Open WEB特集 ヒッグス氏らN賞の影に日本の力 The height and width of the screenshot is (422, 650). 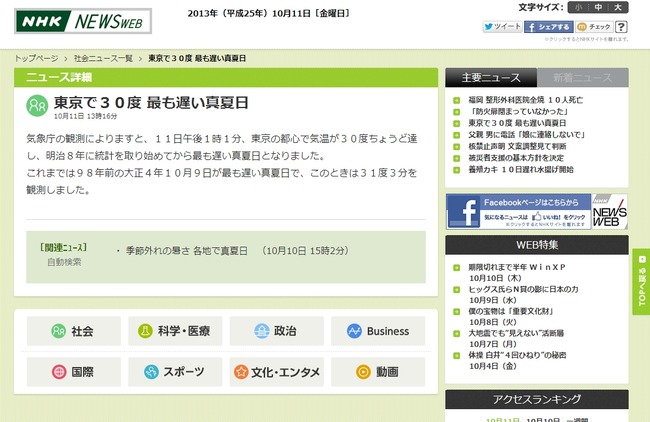523,289
